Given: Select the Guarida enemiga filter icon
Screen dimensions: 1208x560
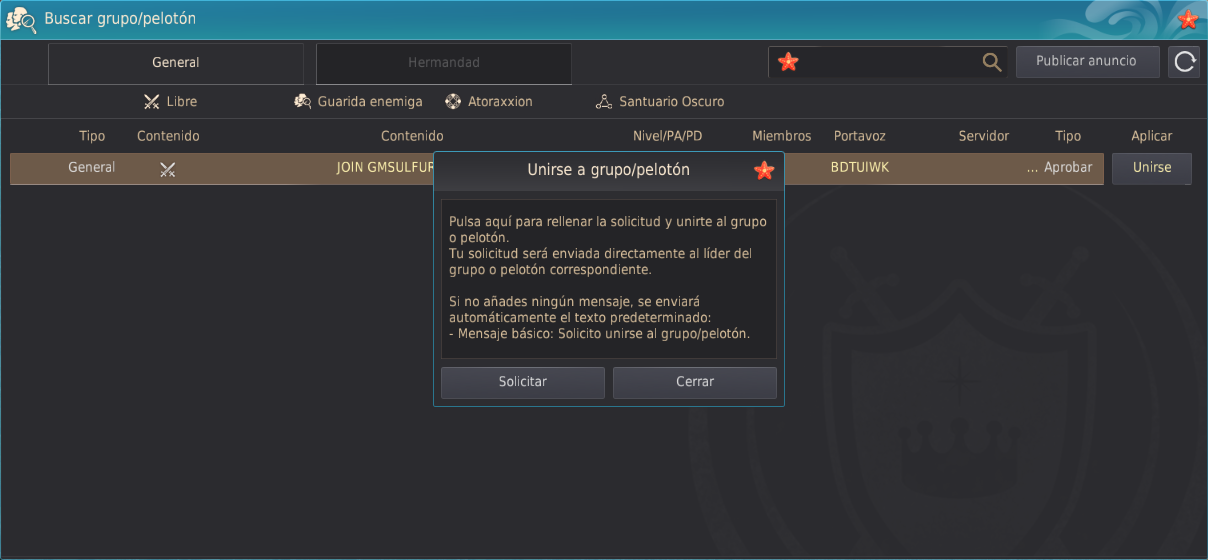Looking at the screenshot, I should (303, 101).
